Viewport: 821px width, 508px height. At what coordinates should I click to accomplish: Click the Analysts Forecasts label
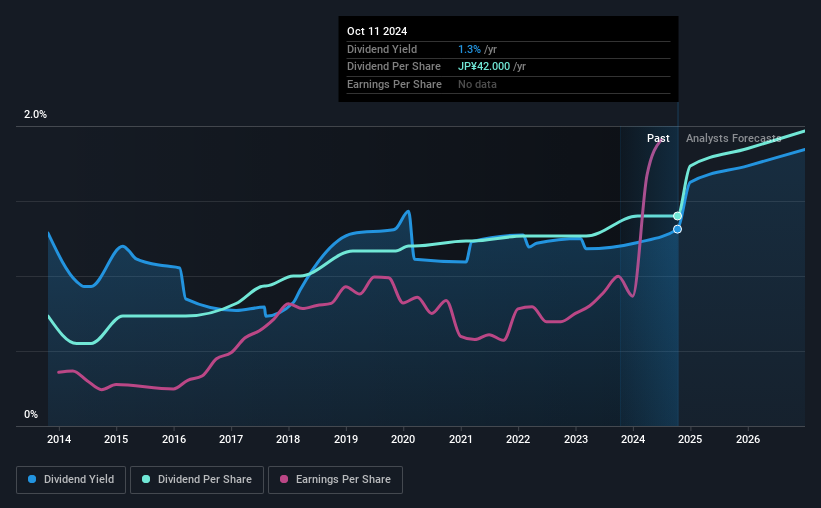coord(733,138)
